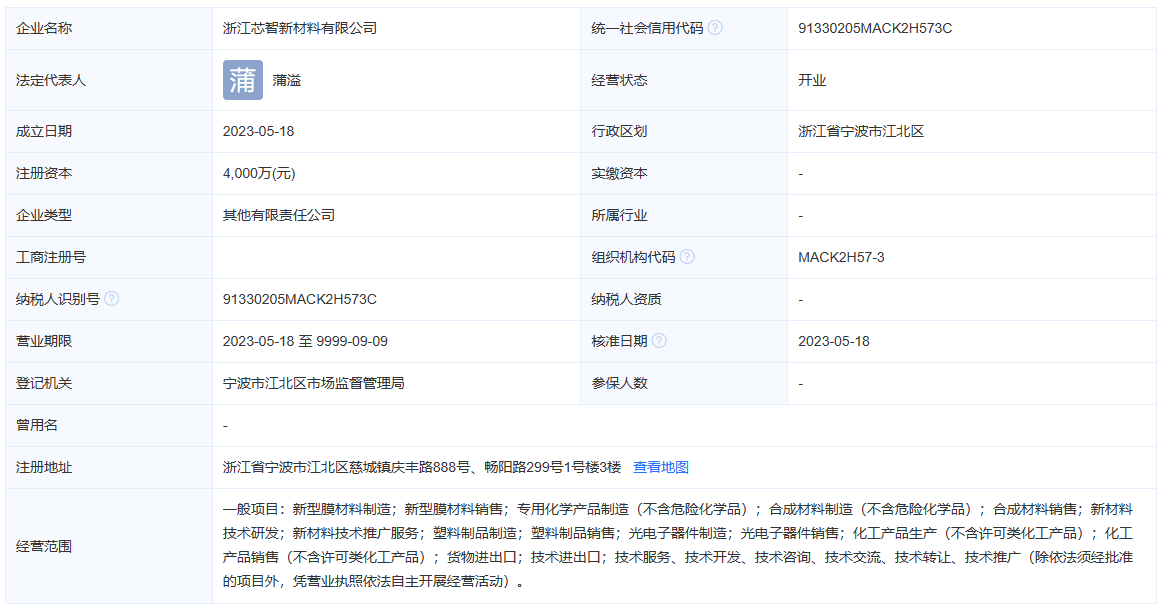1161x608 pixels.
Task: Open help icon next to 统一社会信用代码
Action: tap(716, 27)
